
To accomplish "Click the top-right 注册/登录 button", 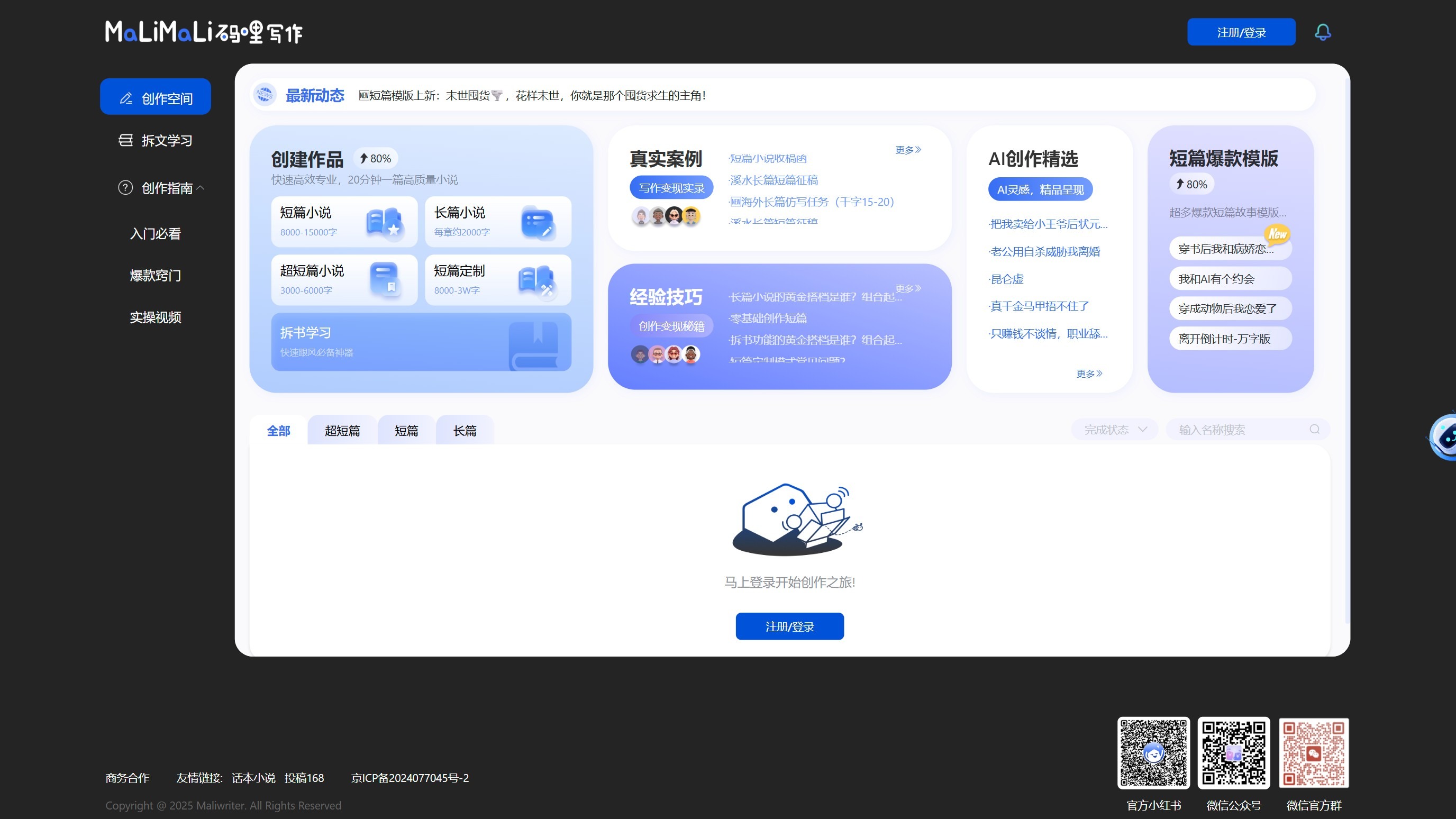I will pos(1241,32).
